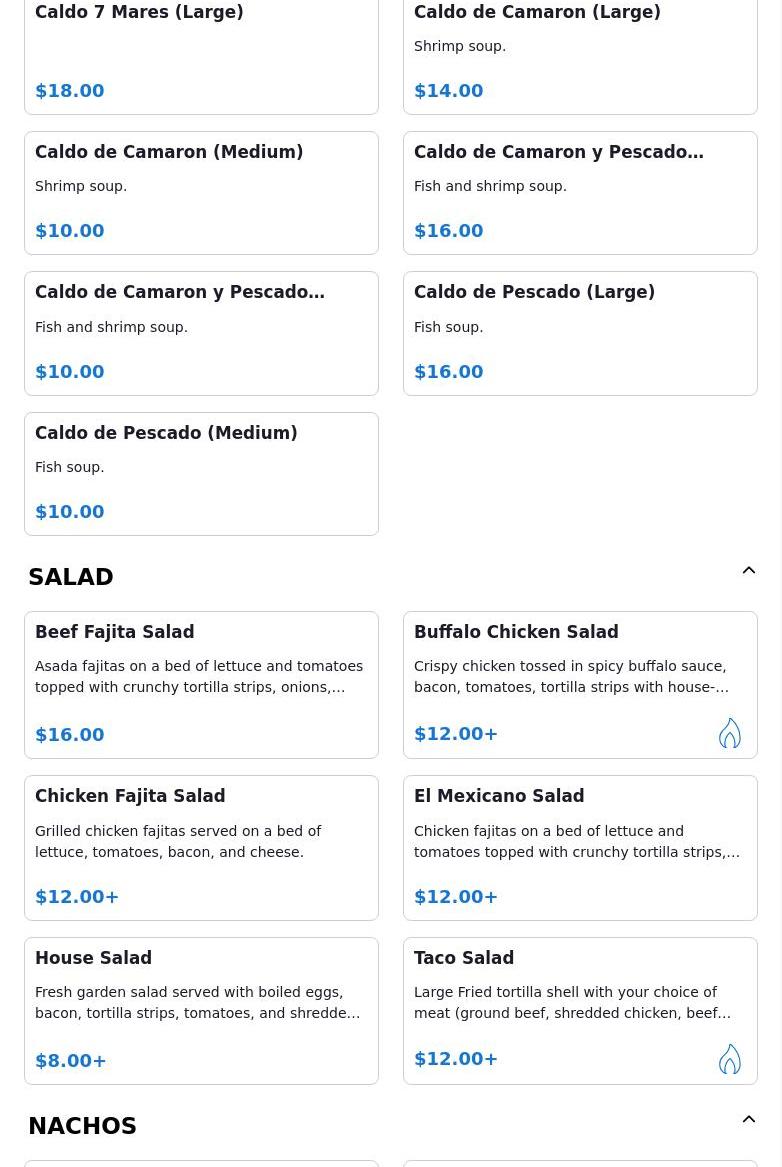
Task: Select Caldo de Camaron (Medium)
Action: coord(202,193)
